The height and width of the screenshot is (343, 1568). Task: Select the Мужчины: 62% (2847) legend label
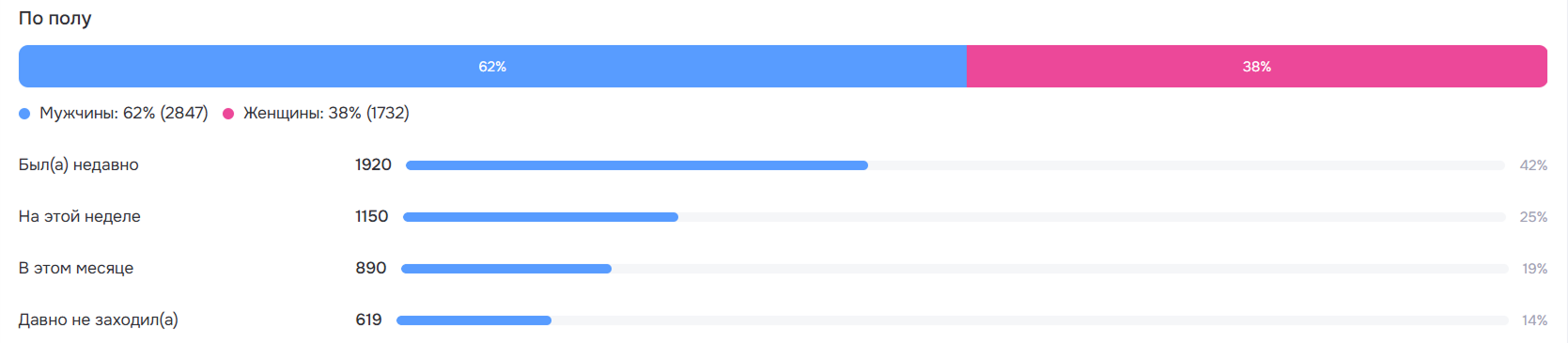tap(123, 113)
